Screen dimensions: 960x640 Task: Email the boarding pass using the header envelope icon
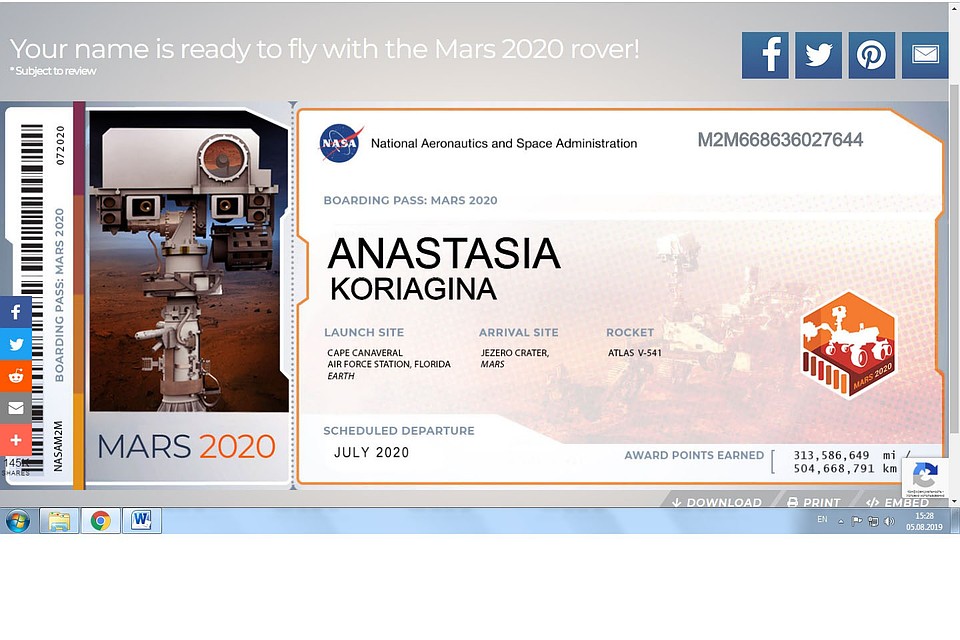(925, 55)
